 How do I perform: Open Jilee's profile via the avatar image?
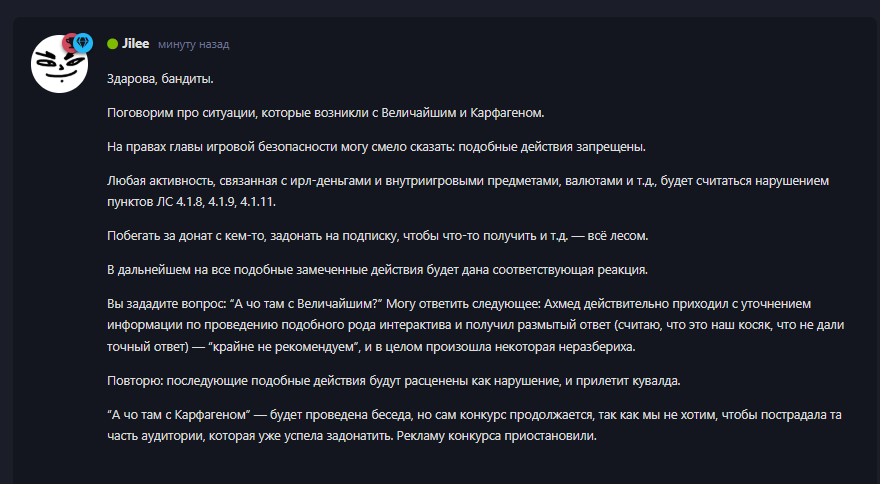coord(59,63)
